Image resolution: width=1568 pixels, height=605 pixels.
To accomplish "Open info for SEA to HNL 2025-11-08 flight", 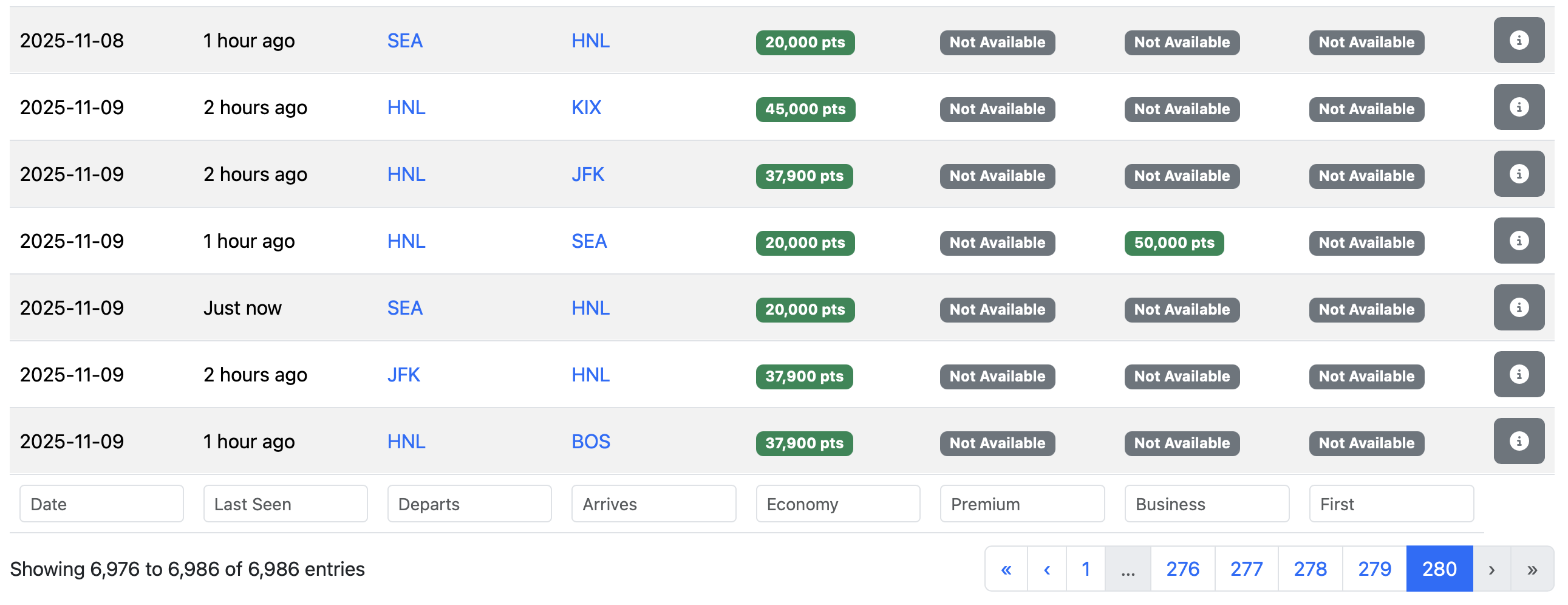I will (x=1518, y=40).
